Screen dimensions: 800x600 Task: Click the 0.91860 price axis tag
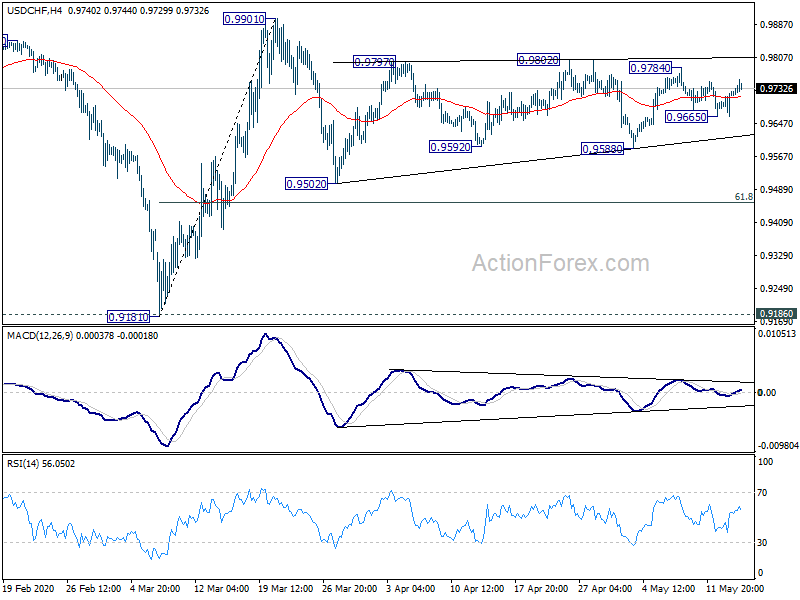pyautogui.click(x=776, y=314)
